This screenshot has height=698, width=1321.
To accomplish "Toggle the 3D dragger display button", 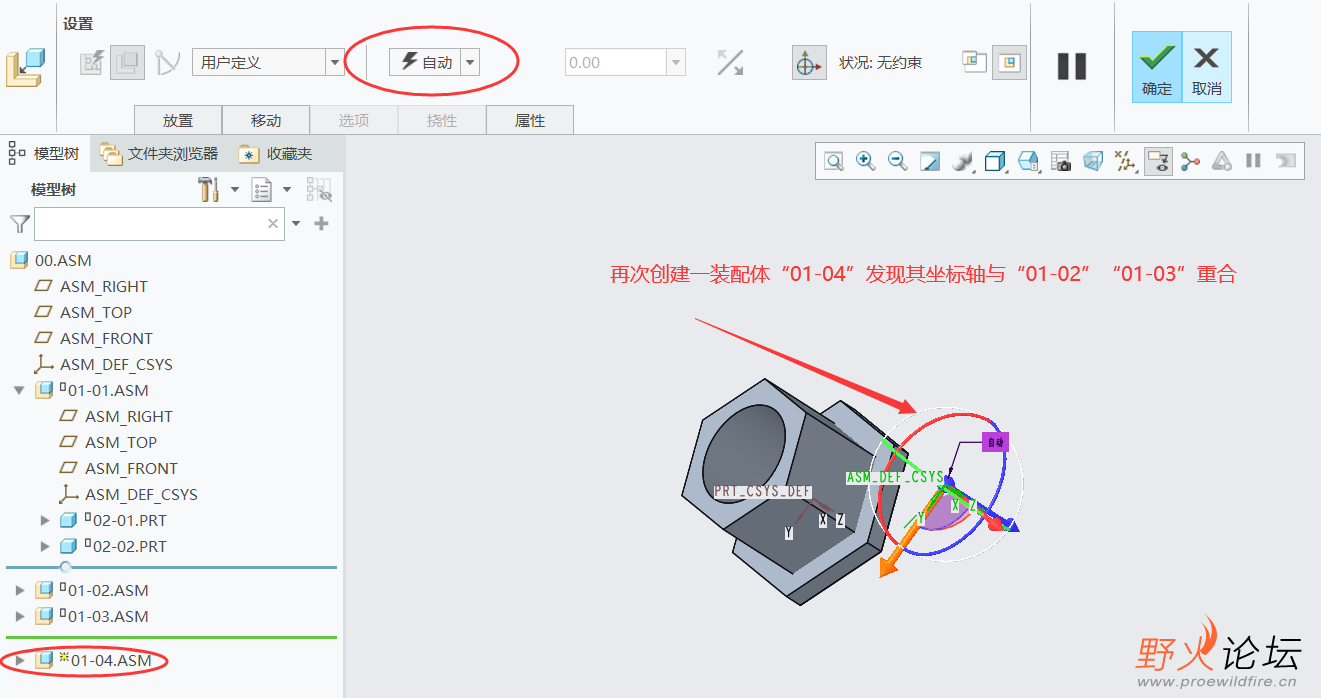I will point(808,63).
